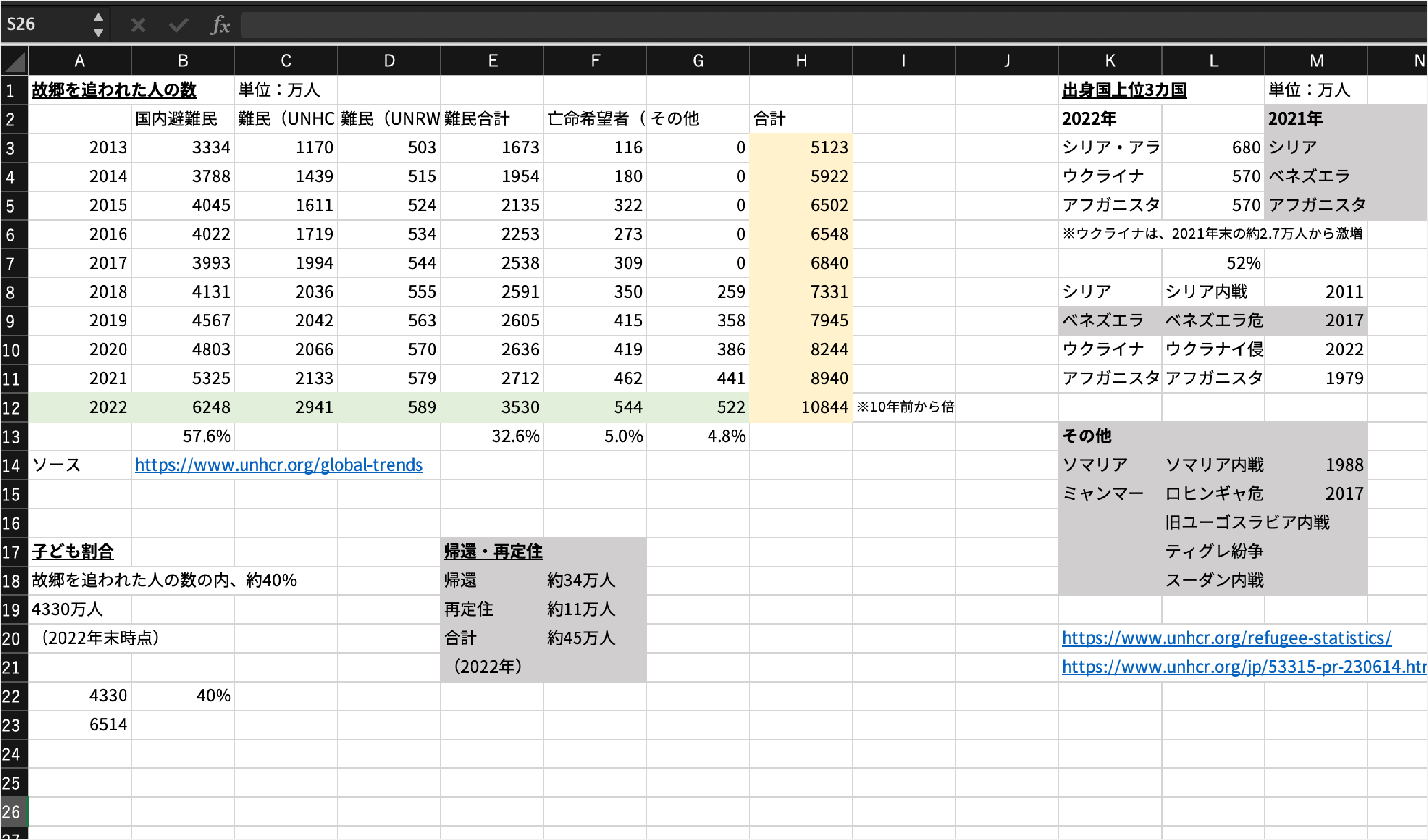Image resolution: width=1428 pixels, height=840 pixels.
Task: Select year cell 2022 in column A
Action: (80, 407)
